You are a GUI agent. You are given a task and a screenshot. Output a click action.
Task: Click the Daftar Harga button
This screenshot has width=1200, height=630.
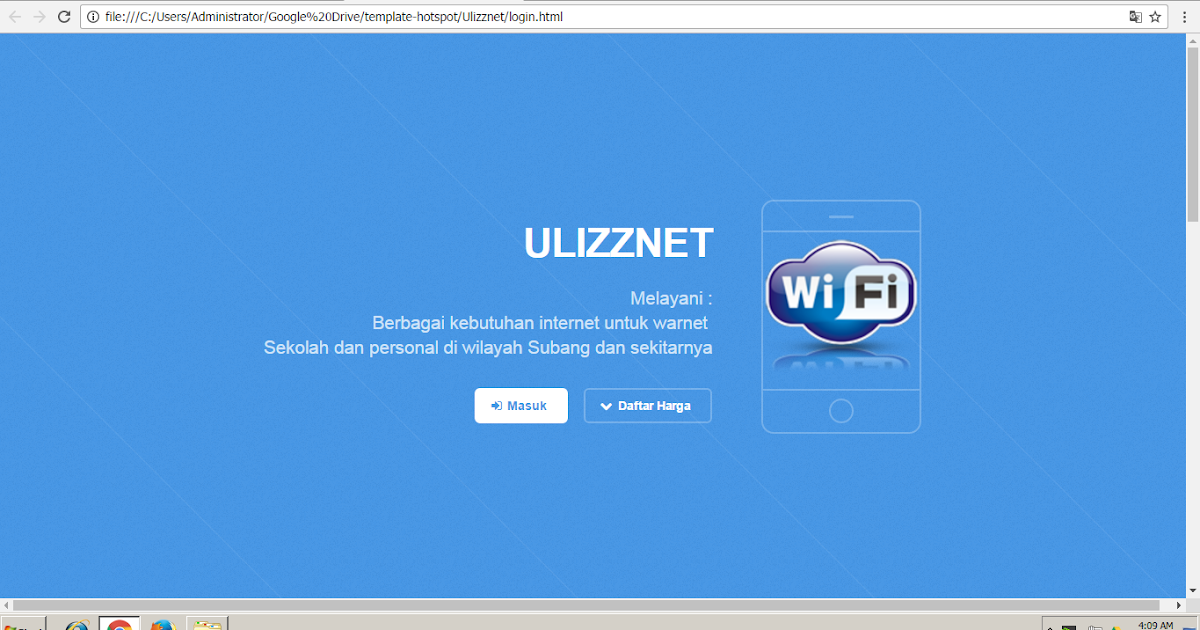pos(648,406)
